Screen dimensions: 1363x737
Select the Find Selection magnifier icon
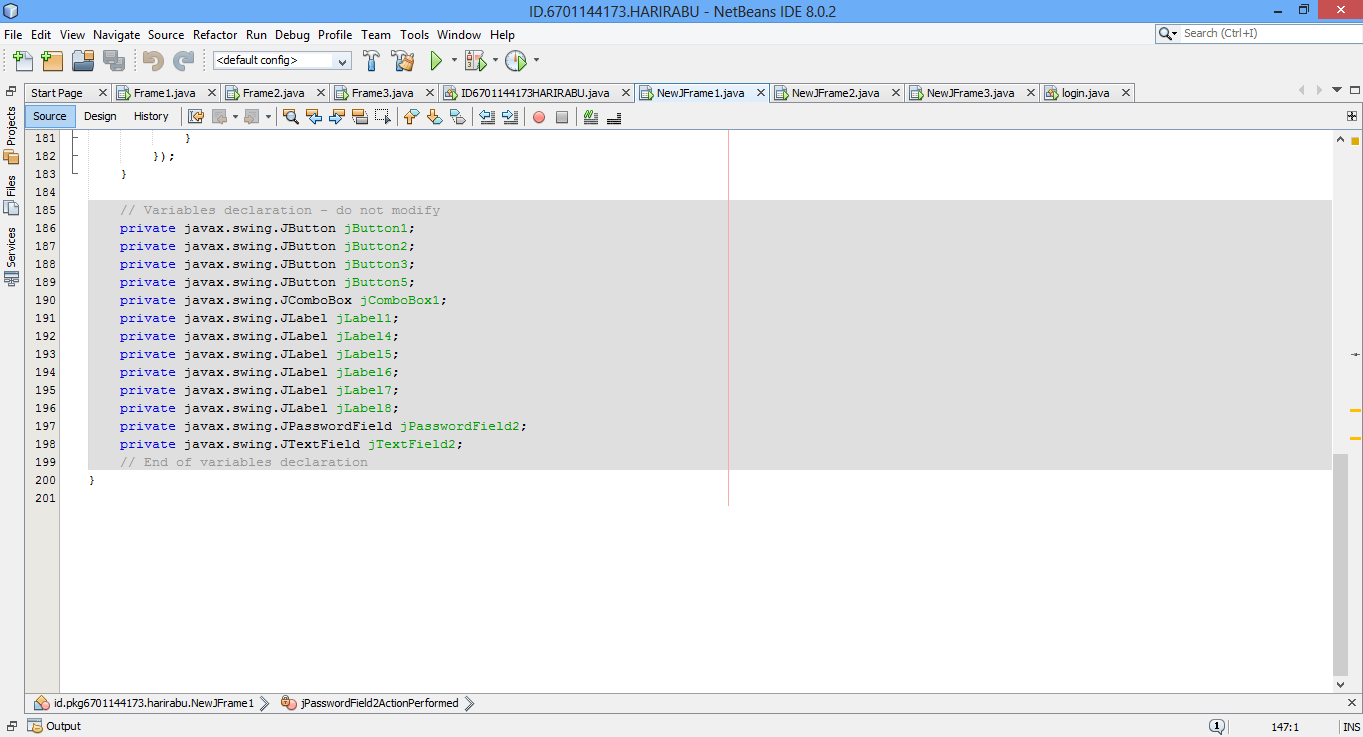(290, 117)
